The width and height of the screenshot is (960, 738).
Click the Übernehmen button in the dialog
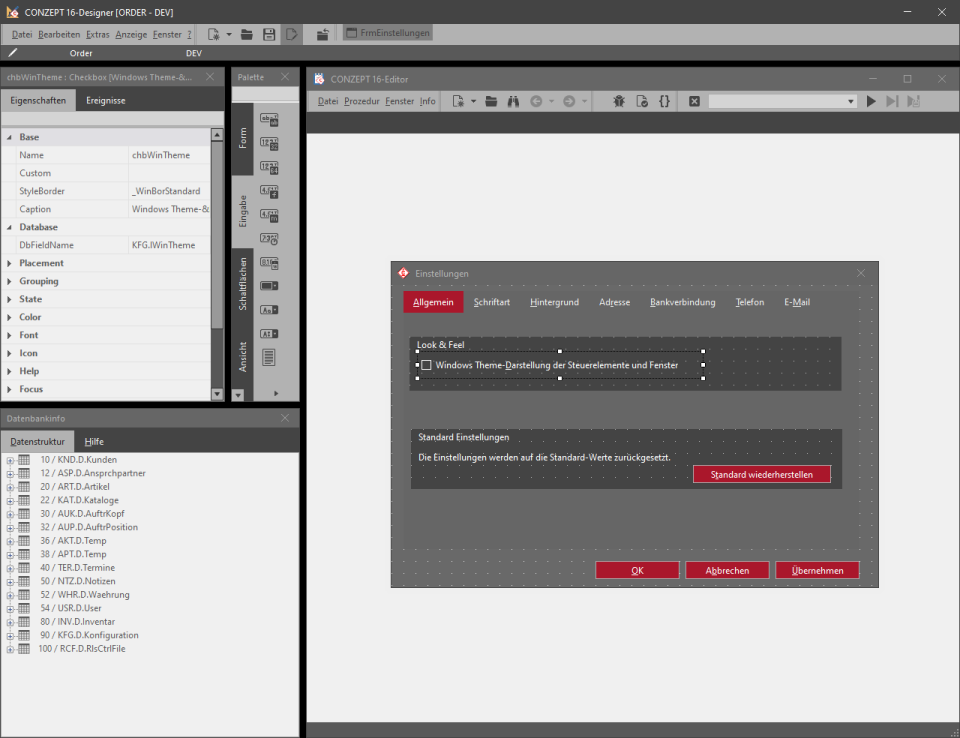(817, 569)
